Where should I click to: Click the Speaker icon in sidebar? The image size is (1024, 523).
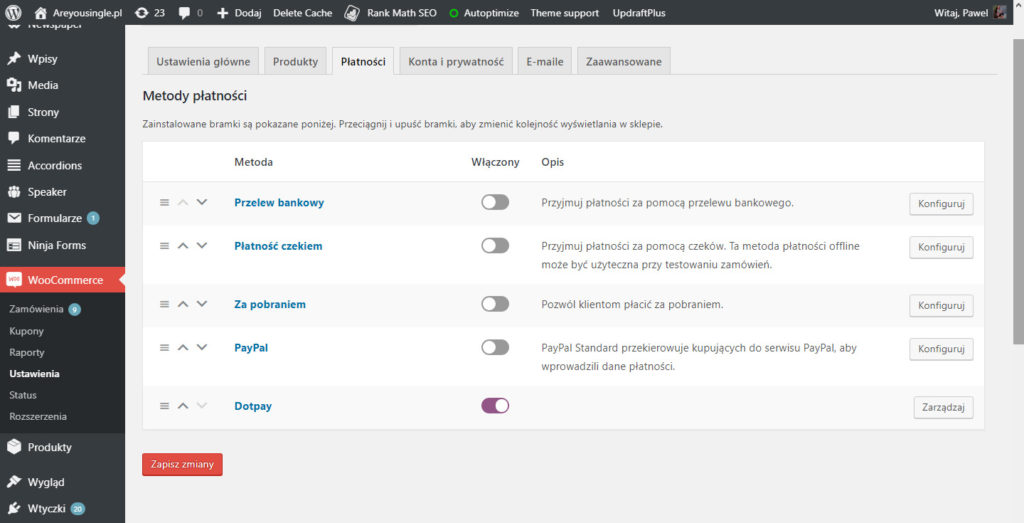click(x=14, y=192)
